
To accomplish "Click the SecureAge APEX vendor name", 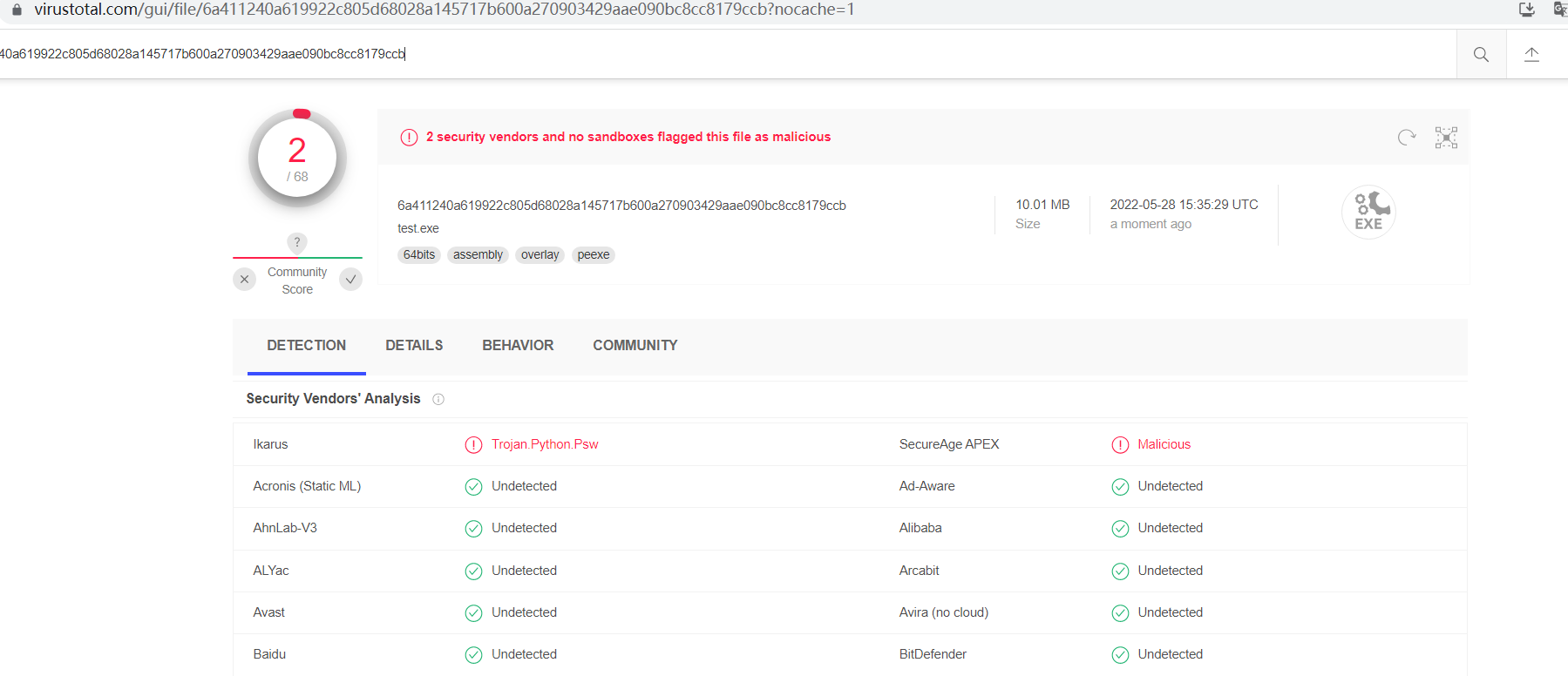I will click(x=949, y=444).
